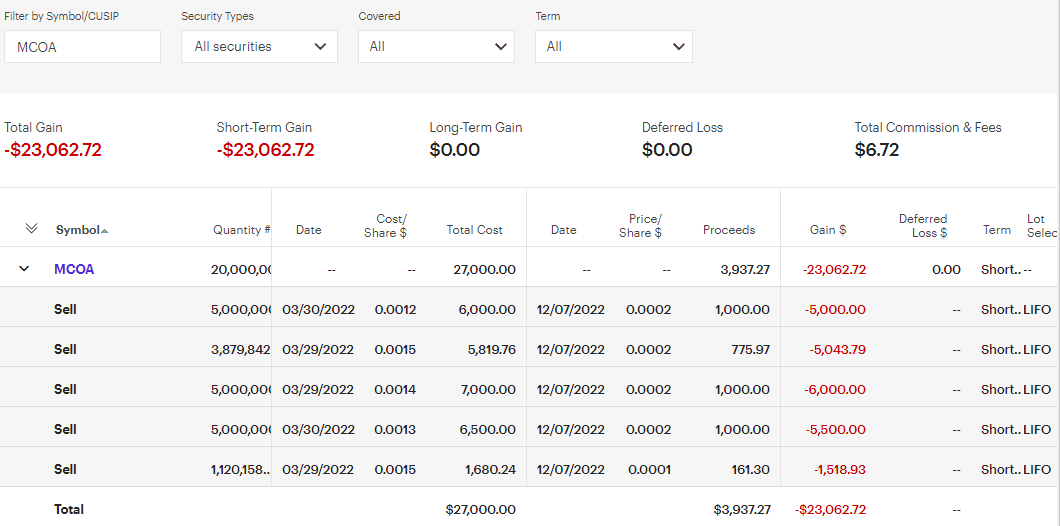Sort by Gain $ column header
The image size is (1060, 526).
(x=828, y=230)
